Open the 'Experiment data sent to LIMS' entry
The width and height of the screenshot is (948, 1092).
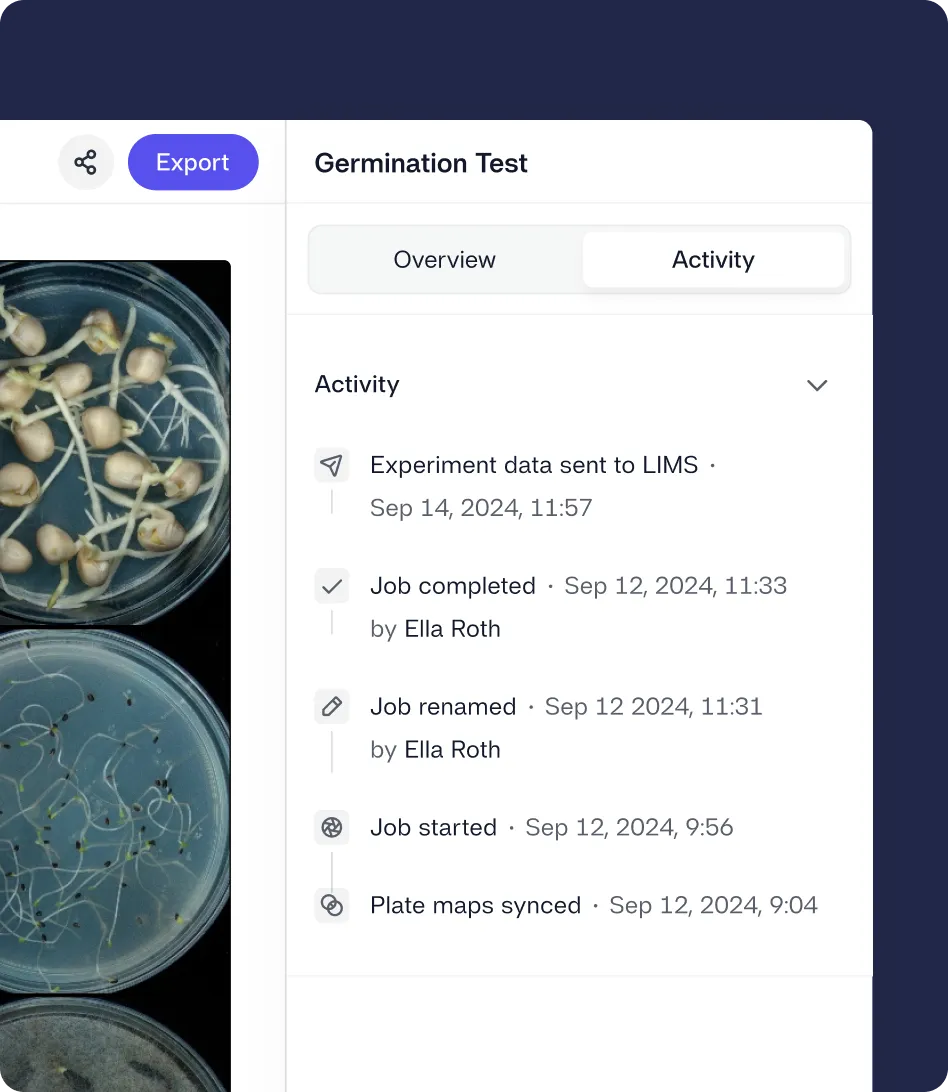pos(534,465)
